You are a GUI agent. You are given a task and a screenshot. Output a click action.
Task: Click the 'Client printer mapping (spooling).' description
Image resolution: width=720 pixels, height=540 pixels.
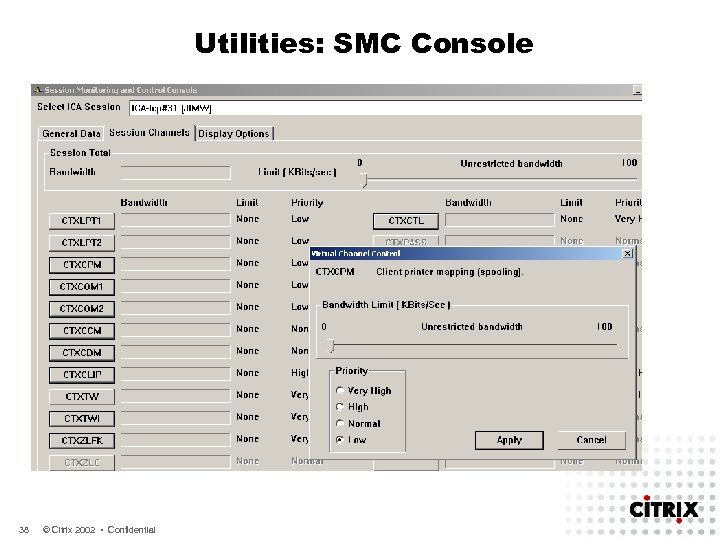tap(450, 272)
